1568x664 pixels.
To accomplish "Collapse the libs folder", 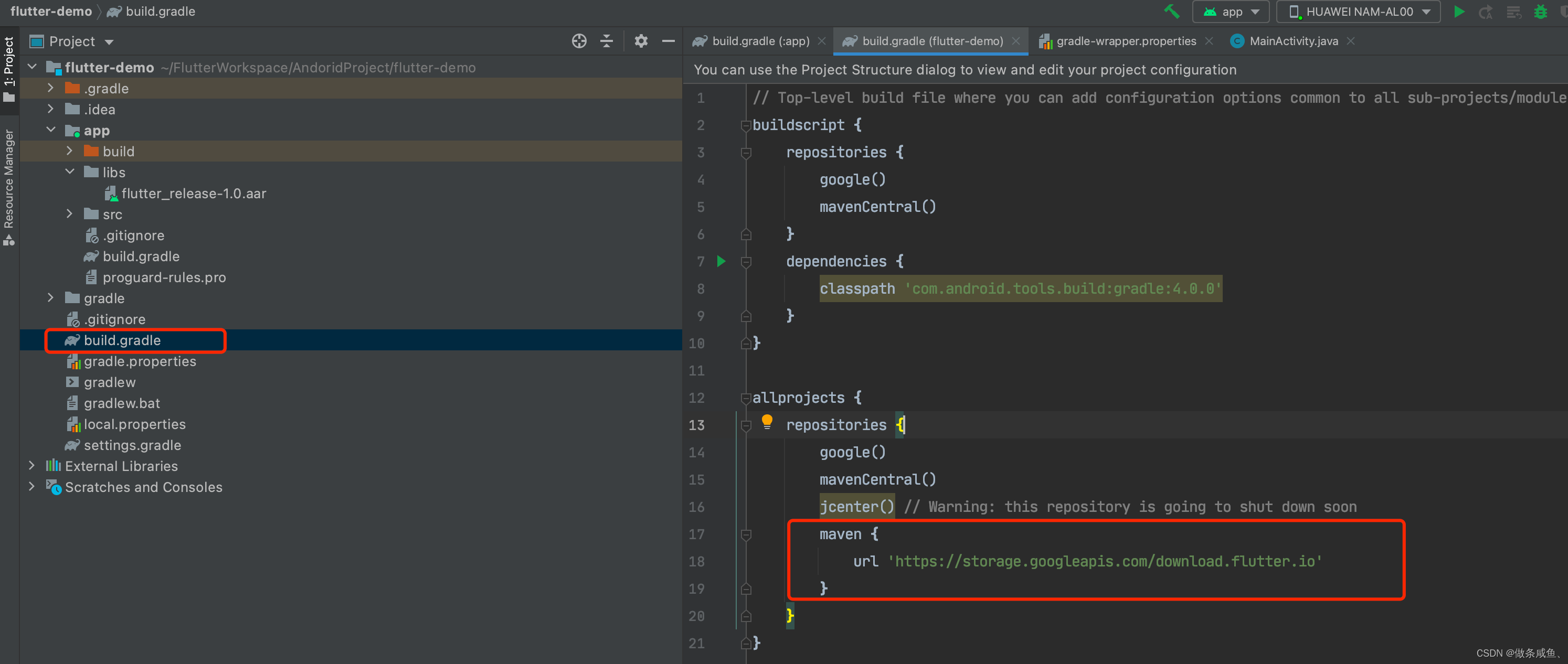I will coord(69,172).
